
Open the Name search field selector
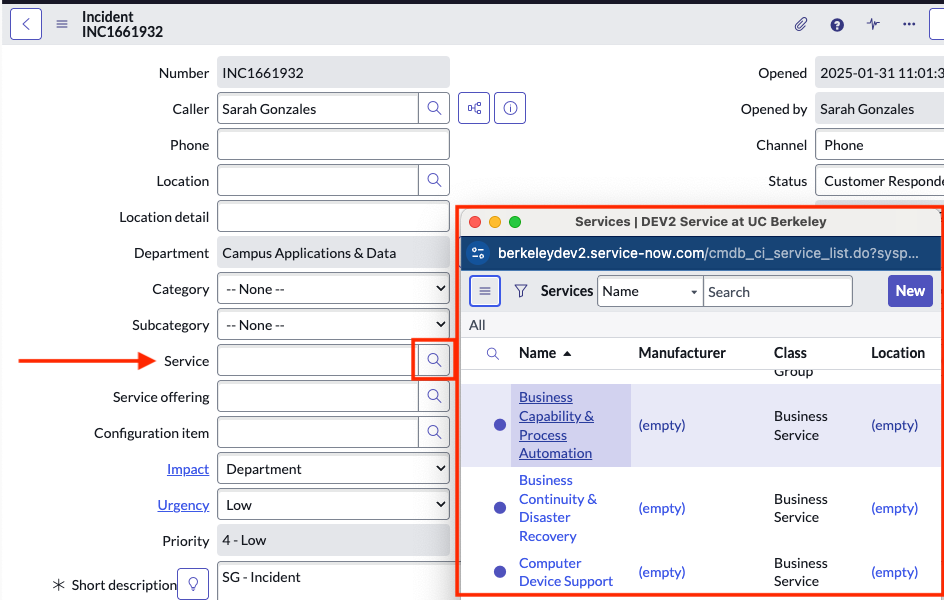point(650,291)
